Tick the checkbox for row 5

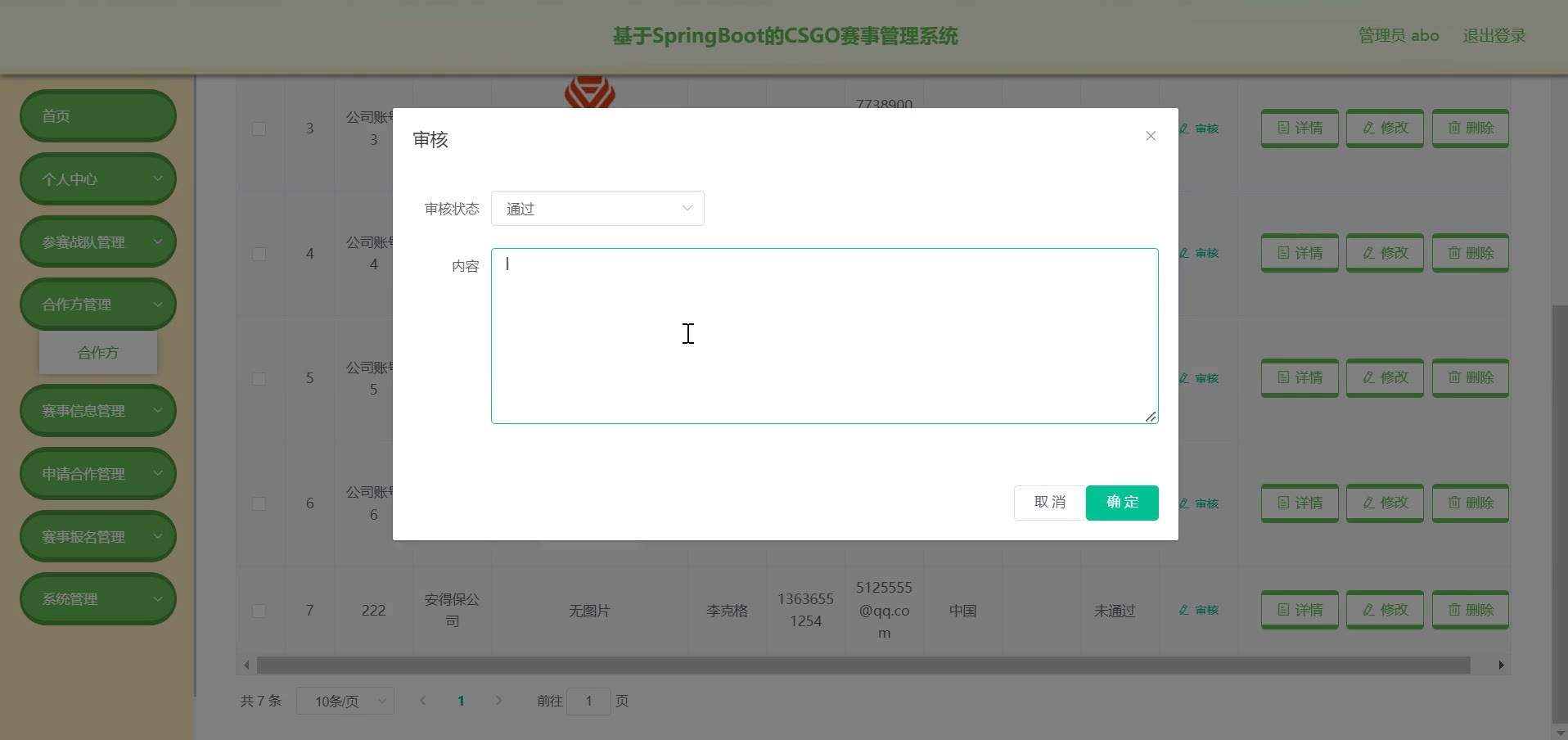(x=259, y=378)
